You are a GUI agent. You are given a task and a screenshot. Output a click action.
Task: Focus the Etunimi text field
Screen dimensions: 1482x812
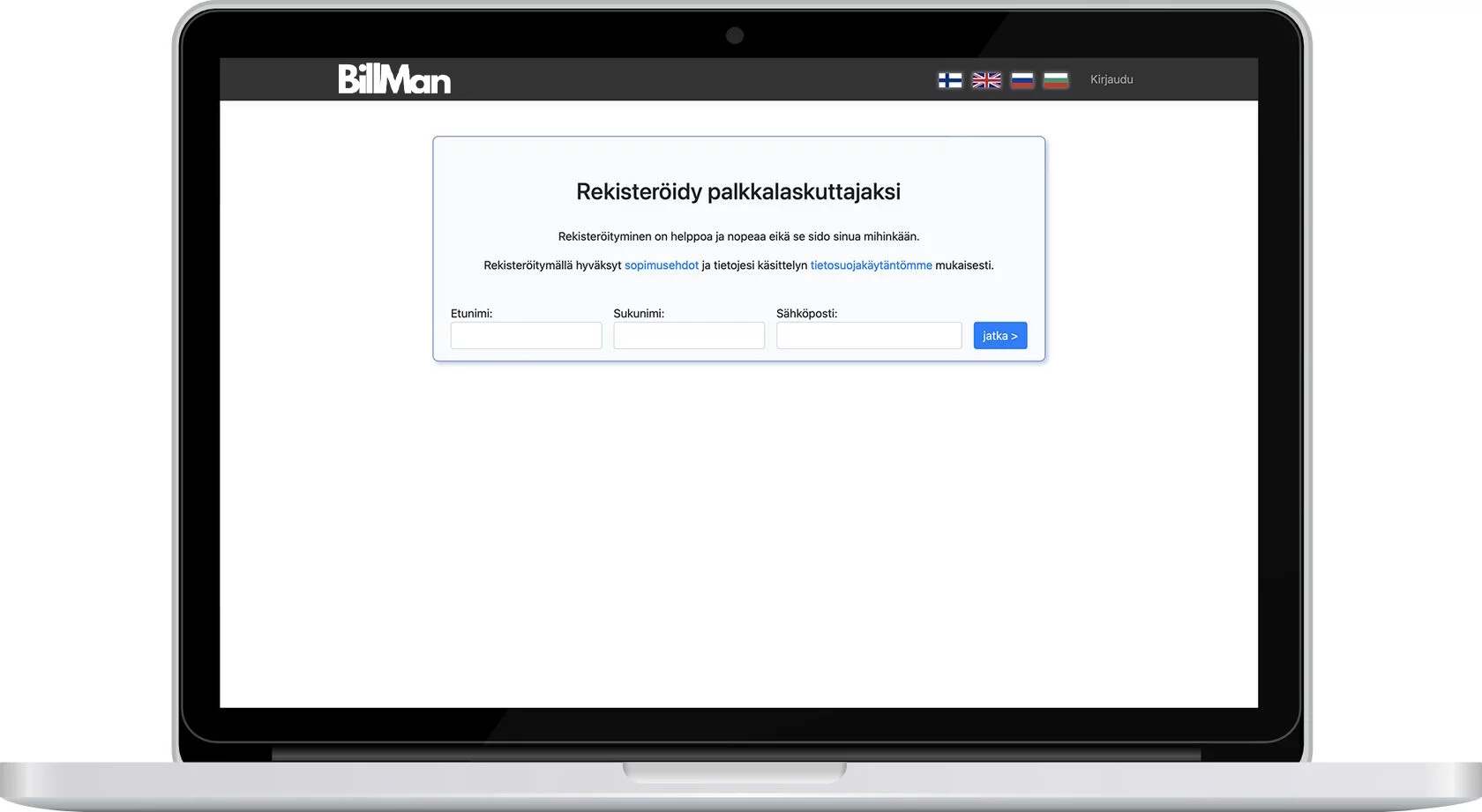[526, 336]
